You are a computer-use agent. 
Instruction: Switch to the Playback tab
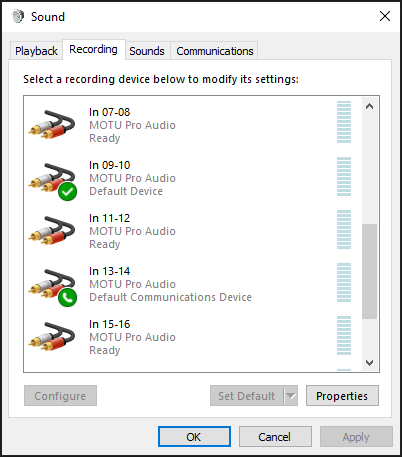click(36, 51)
